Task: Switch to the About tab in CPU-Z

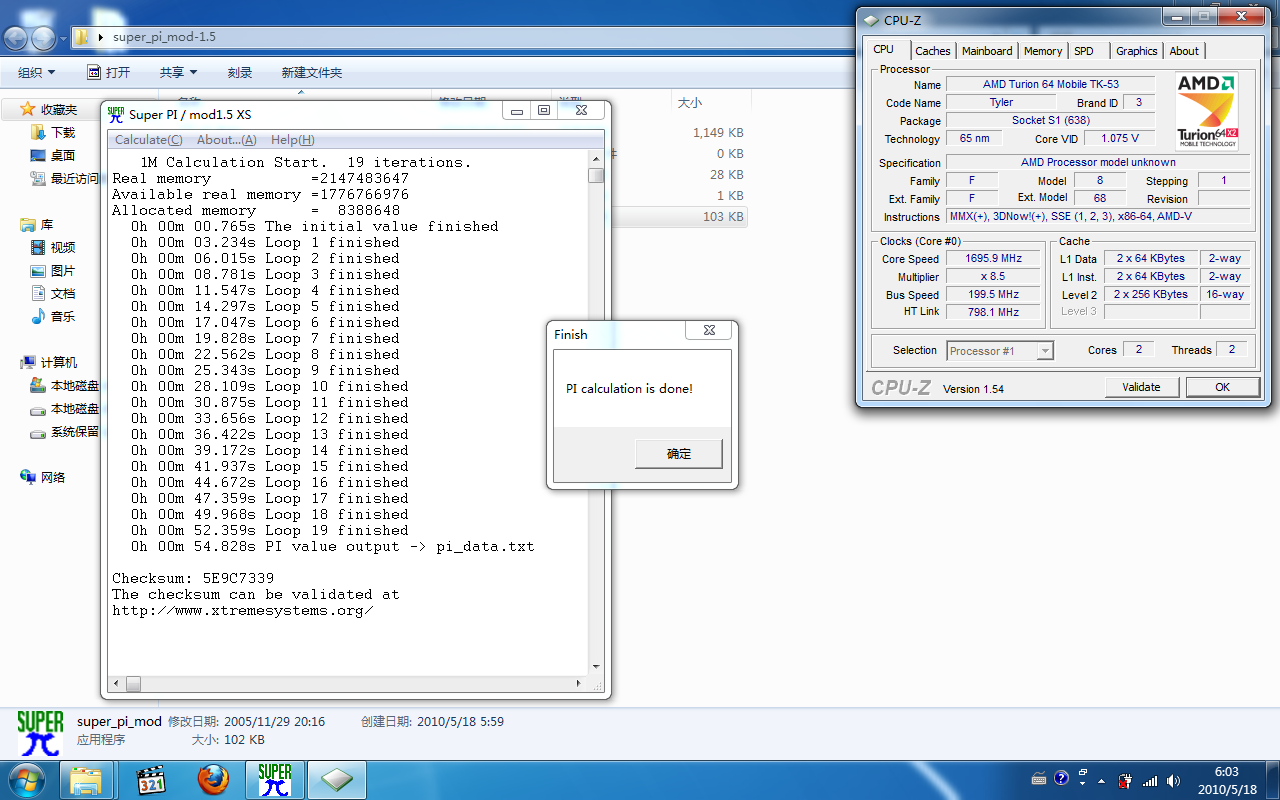Action: (1184, 51)
